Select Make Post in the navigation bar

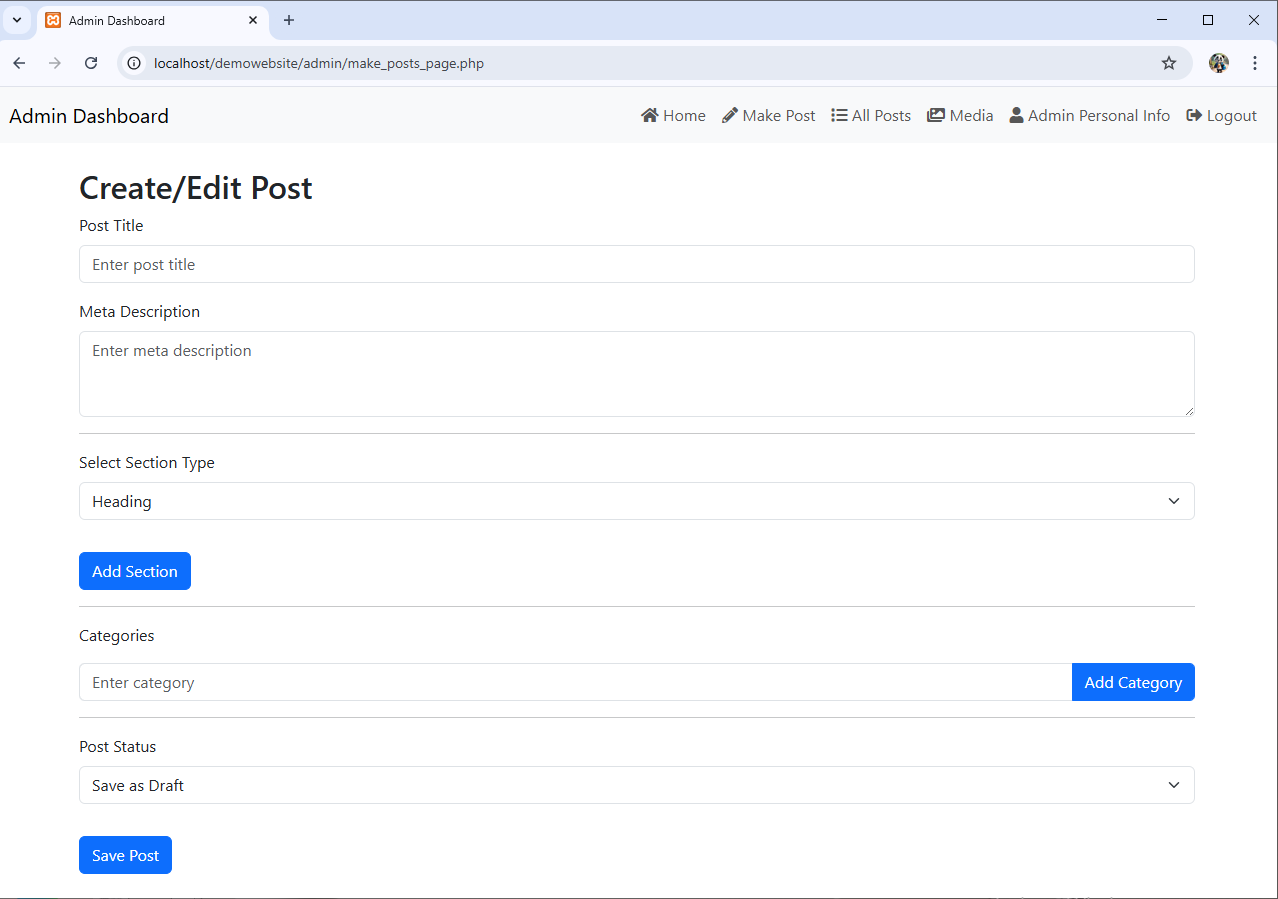point(777,115)
